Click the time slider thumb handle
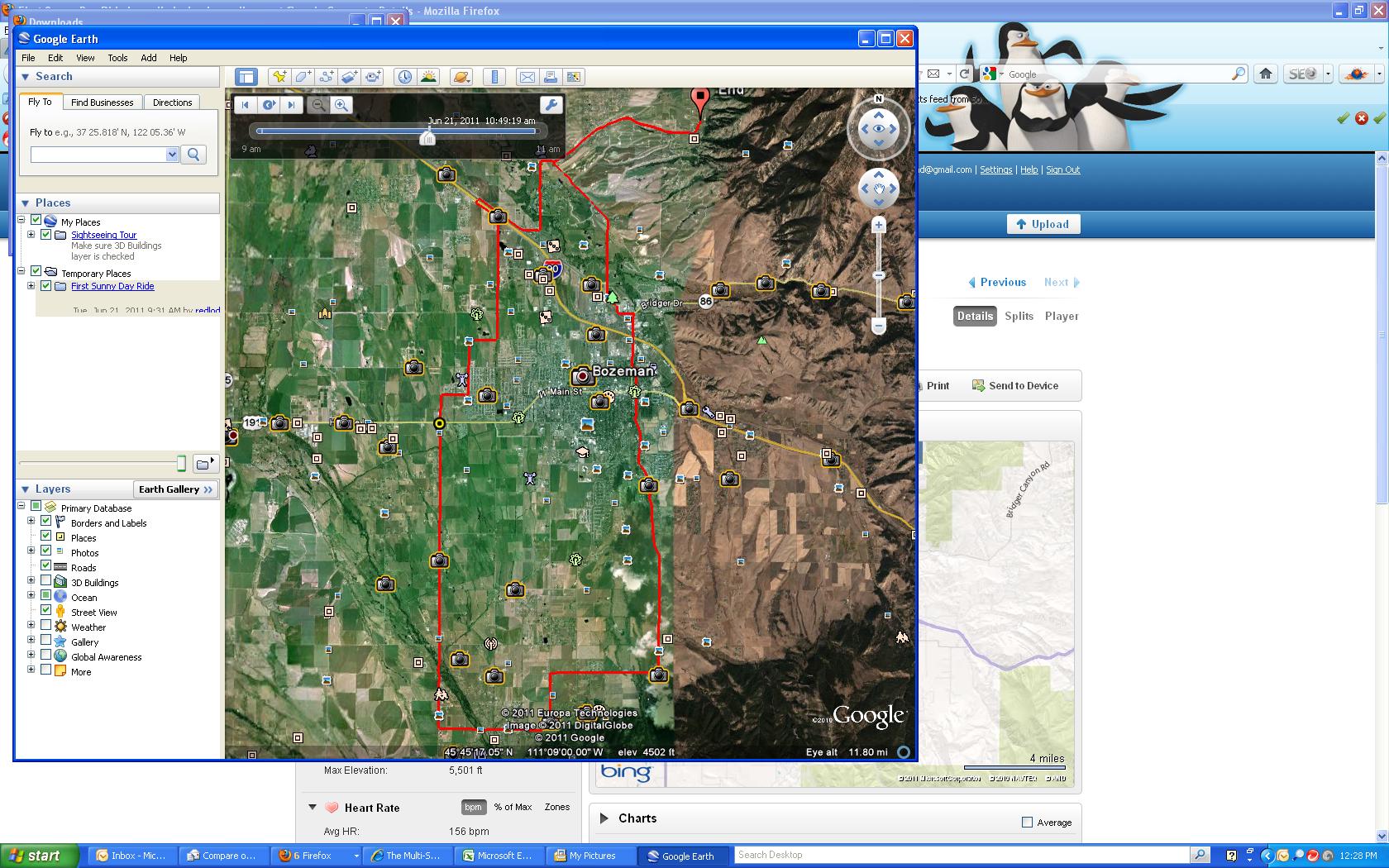The height and width of the screenshot is (868, 1389). (x=427, y=137)
